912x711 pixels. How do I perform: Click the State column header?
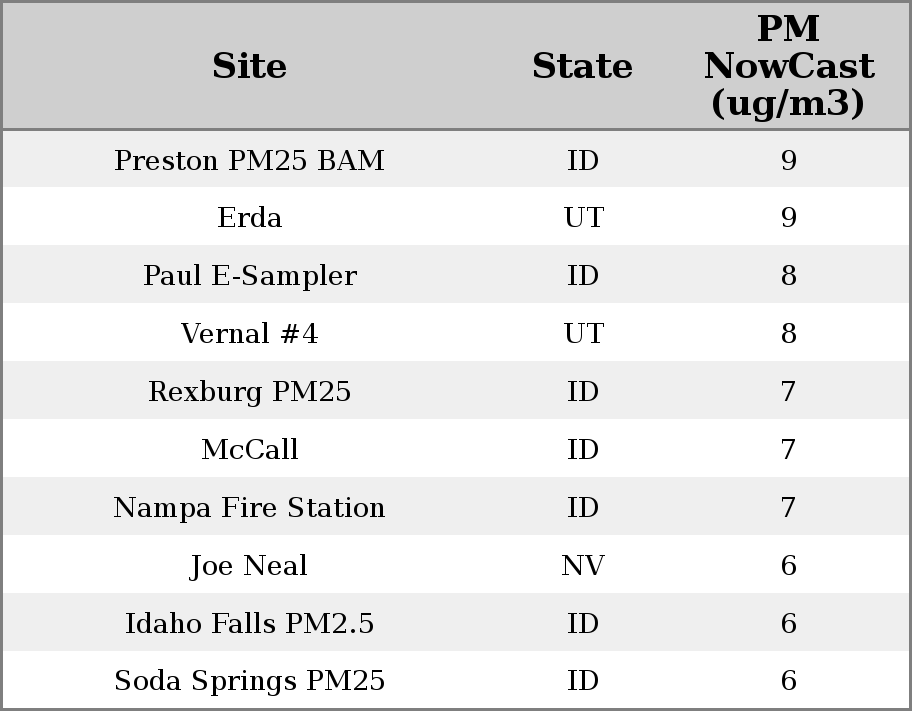pyautogui.click(x=582, y=66)
